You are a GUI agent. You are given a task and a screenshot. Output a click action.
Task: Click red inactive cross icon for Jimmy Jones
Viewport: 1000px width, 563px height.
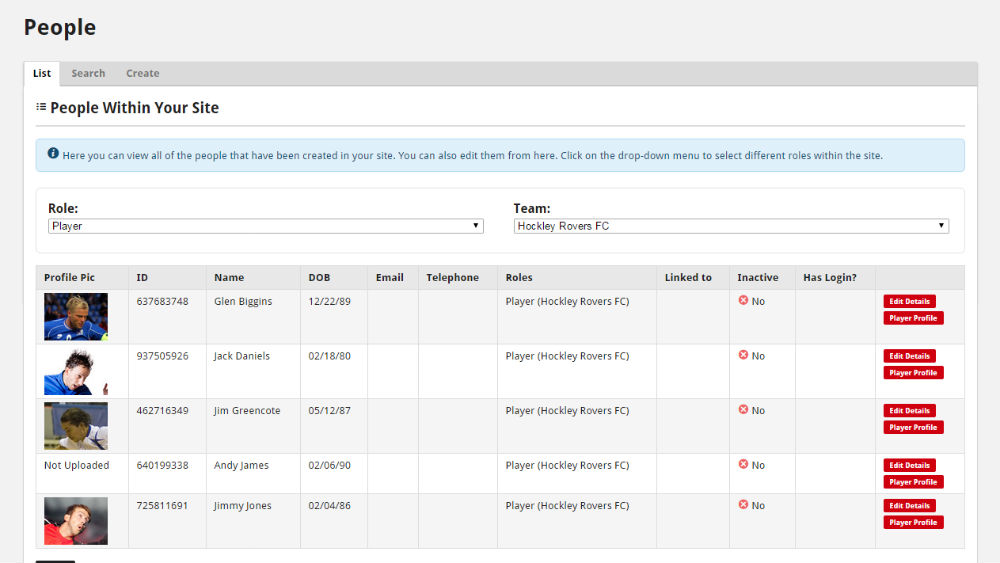(x=743, y=504)
